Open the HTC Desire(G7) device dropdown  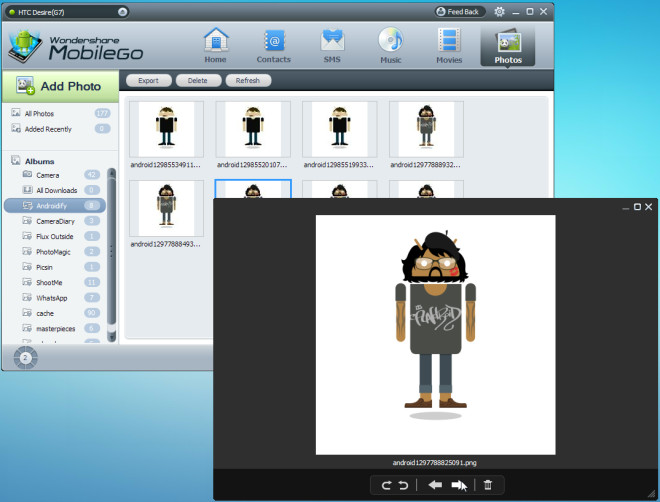point(67,12)
